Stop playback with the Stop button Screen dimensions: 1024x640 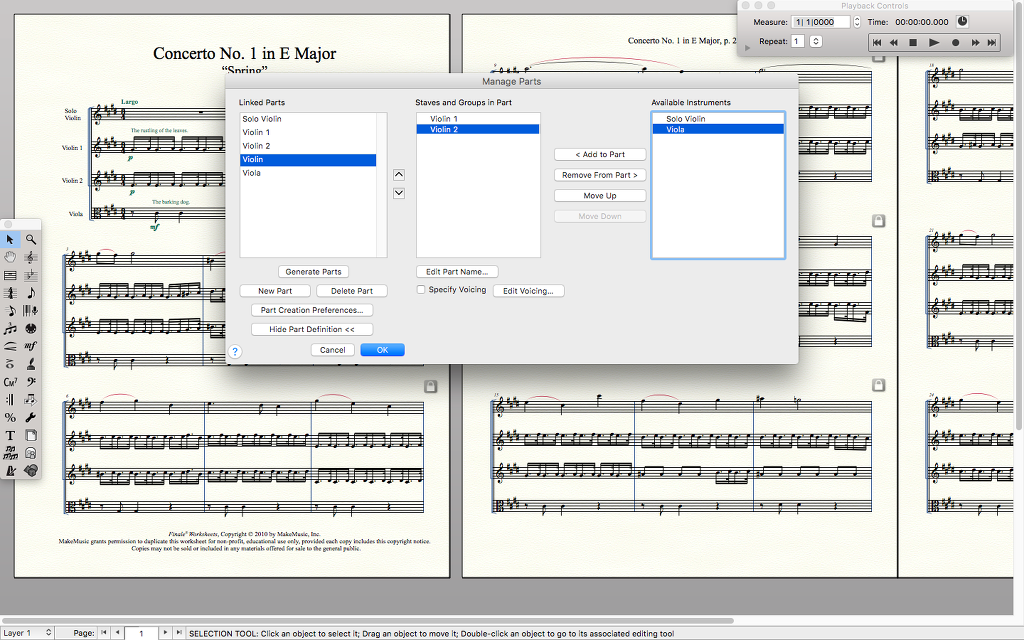click(x=914, y=42)
